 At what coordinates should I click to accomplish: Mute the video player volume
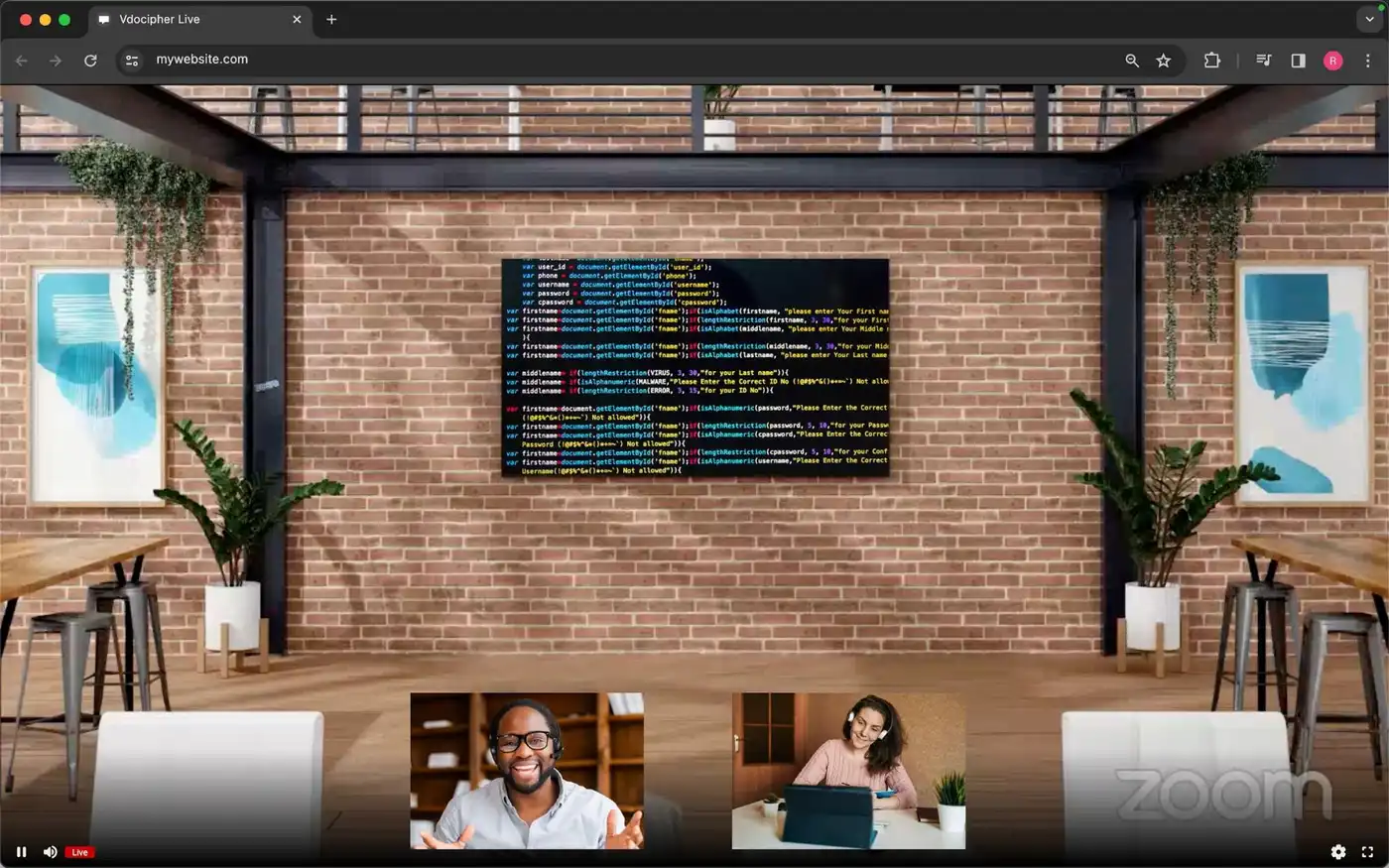(50, 852)
